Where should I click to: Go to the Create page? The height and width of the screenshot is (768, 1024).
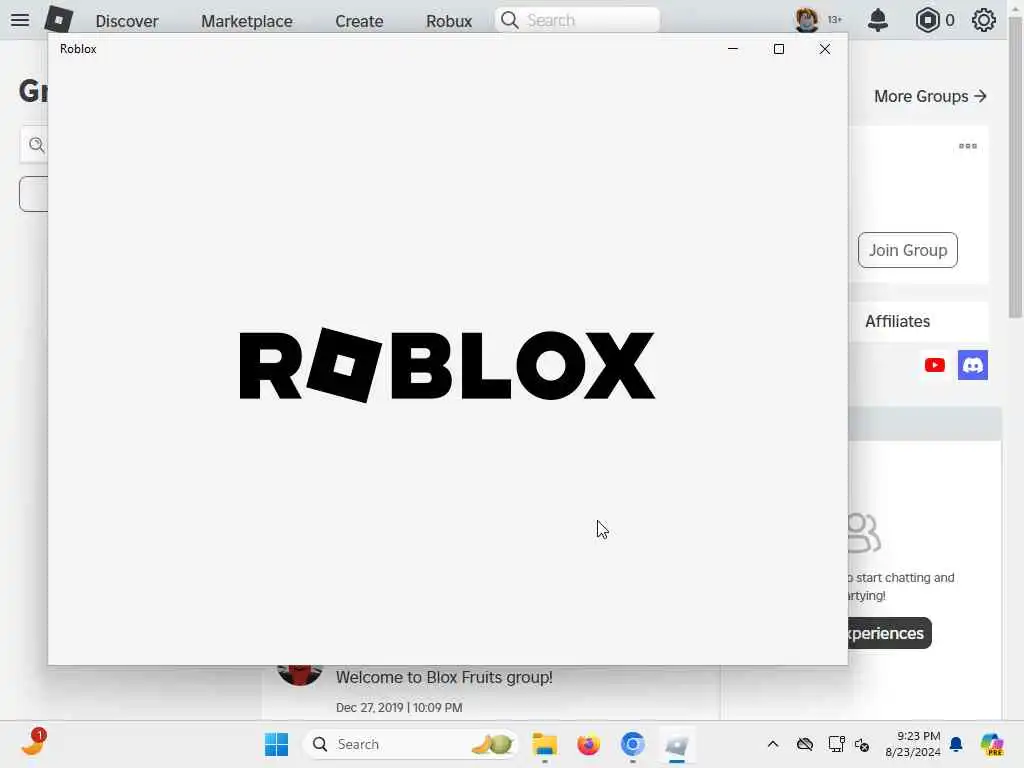tap(359, 21)
